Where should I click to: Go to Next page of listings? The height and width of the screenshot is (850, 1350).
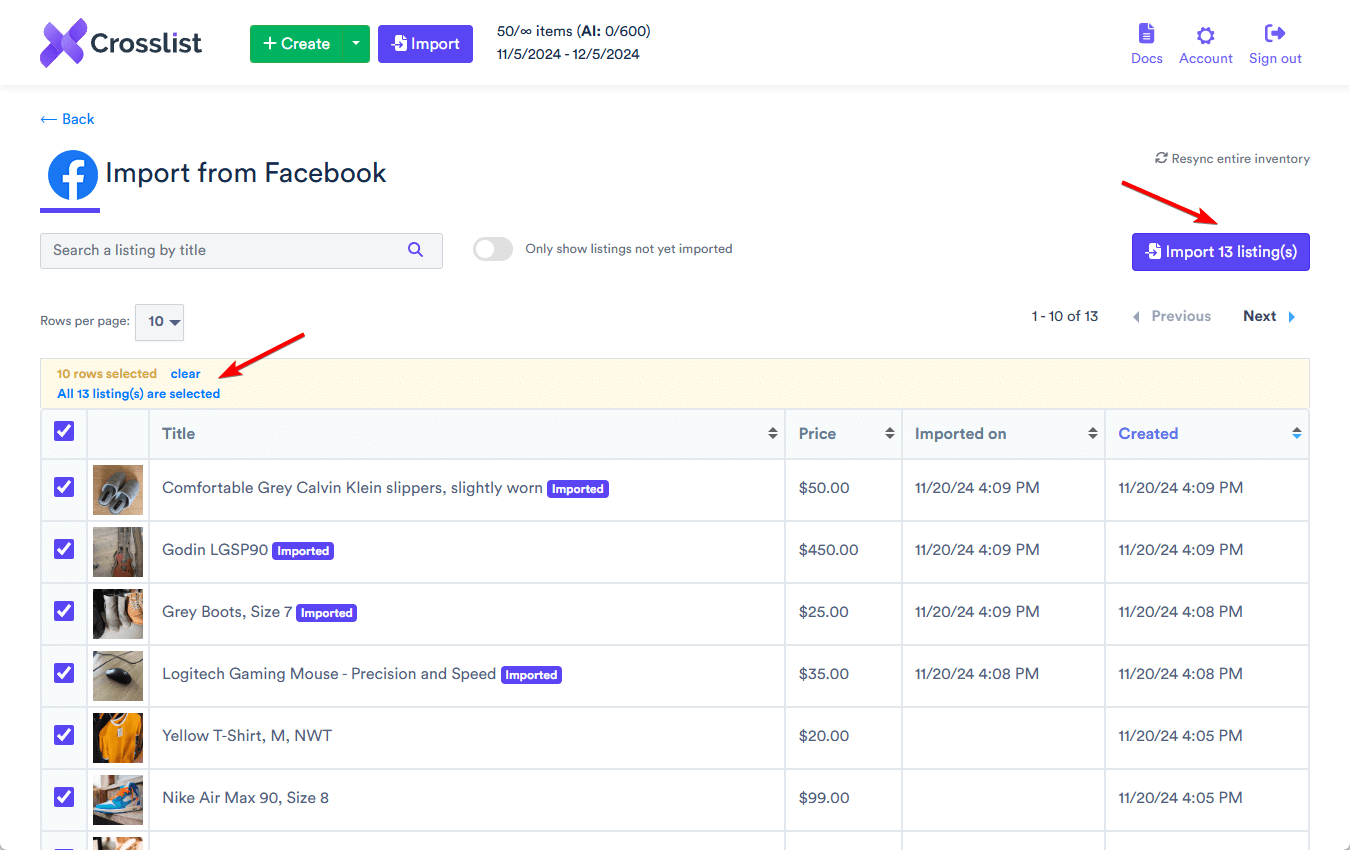tap(1269, 316)
